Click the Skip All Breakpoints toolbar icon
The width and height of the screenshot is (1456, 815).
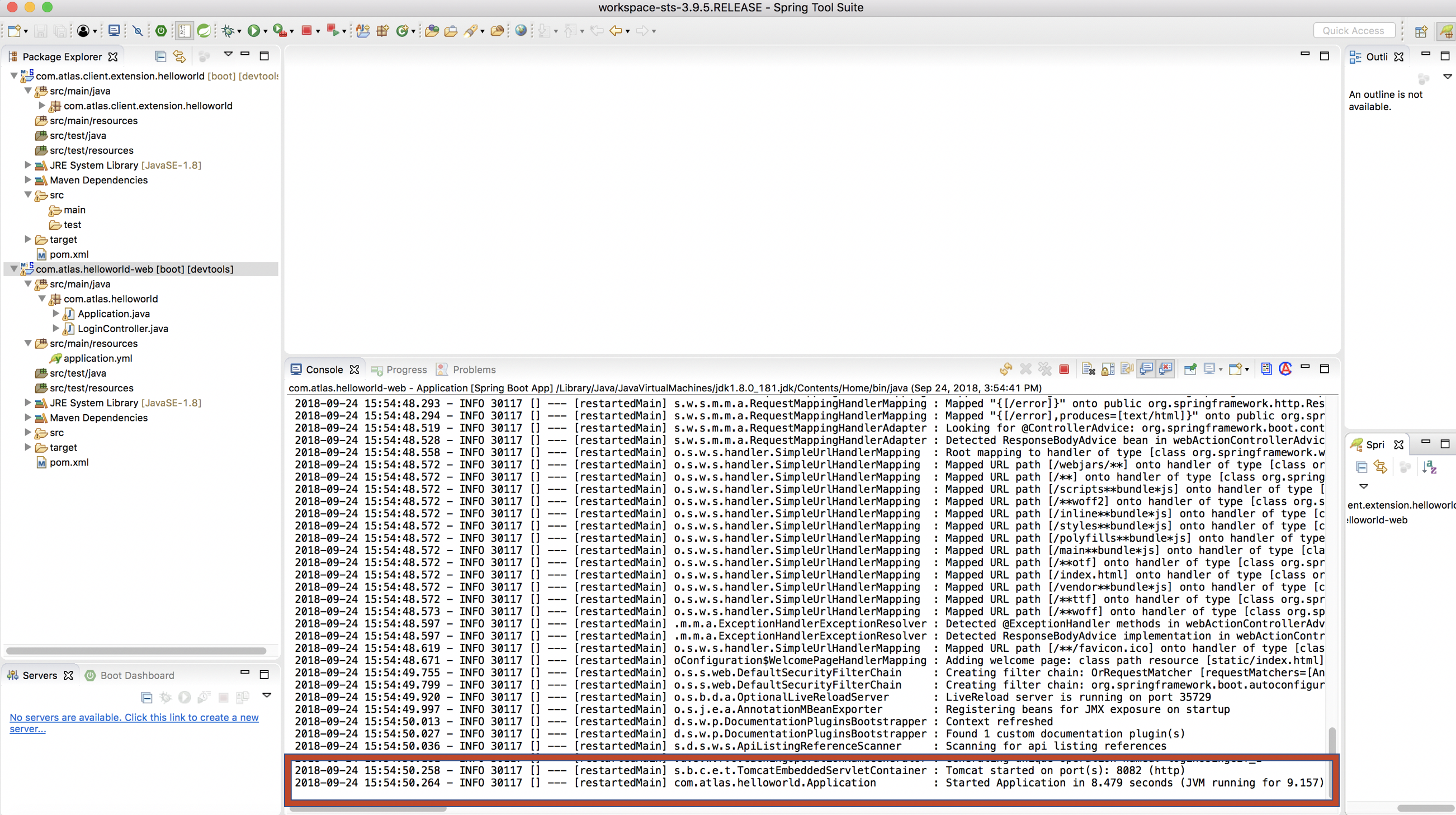click(x=138, y=31)
